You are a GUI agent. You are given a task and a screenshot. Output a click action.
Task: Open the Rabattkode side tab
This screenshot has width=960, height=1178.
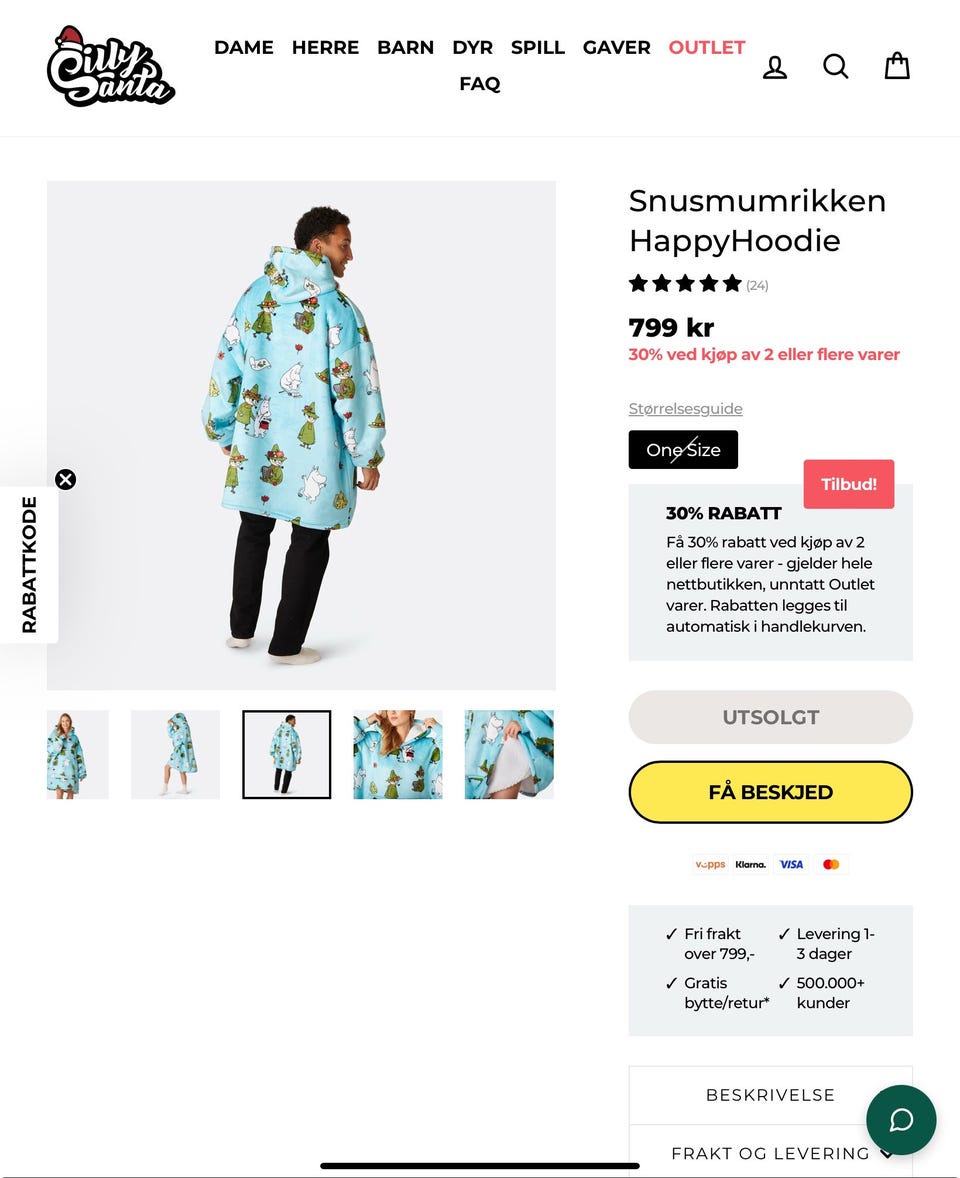(29, 565)
